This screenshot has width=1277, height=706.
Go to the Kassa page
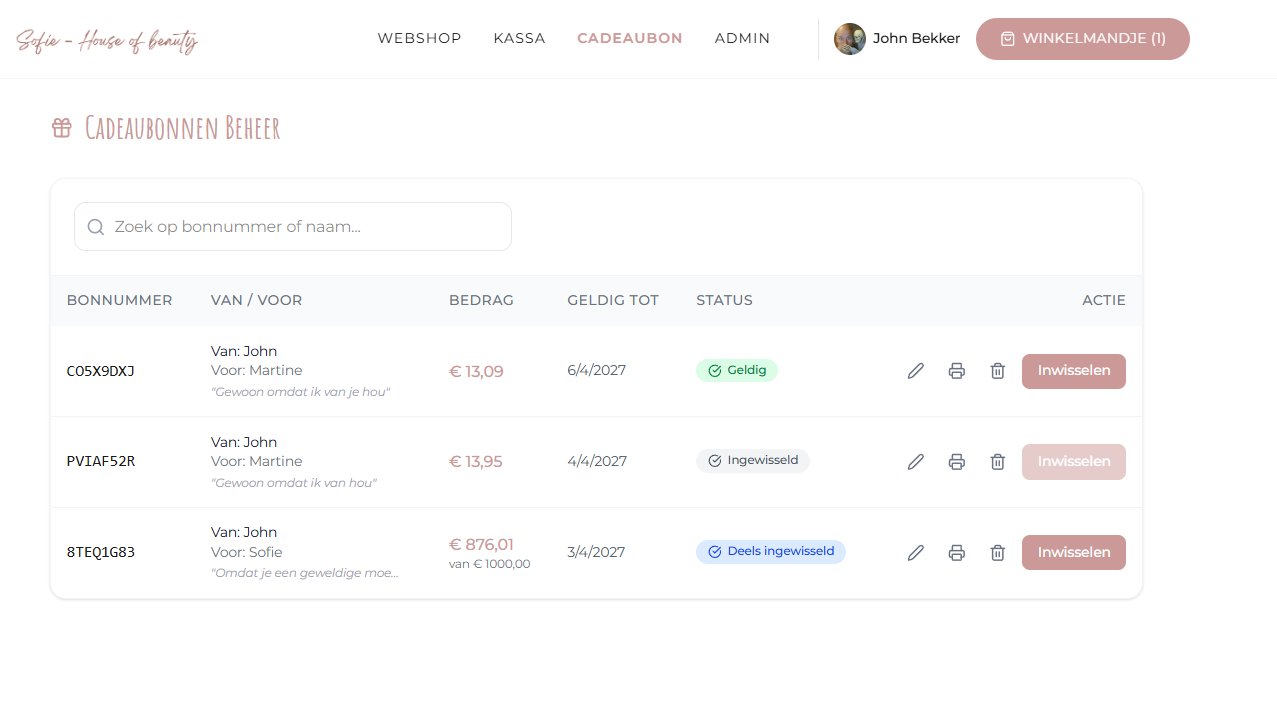point(519,38)
